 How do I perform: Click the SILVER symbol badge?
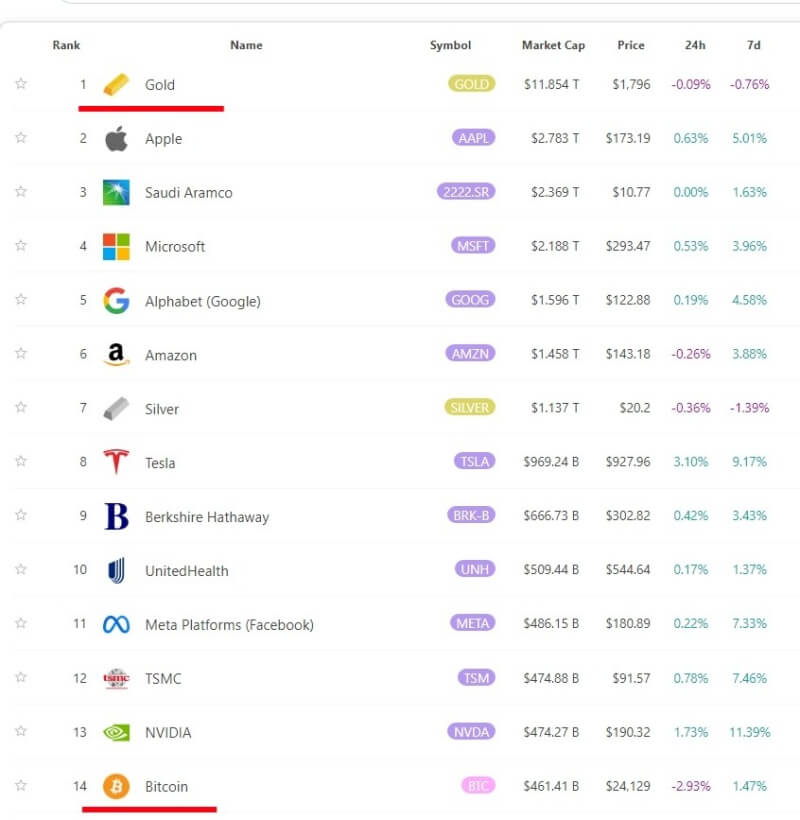point(470,407)
